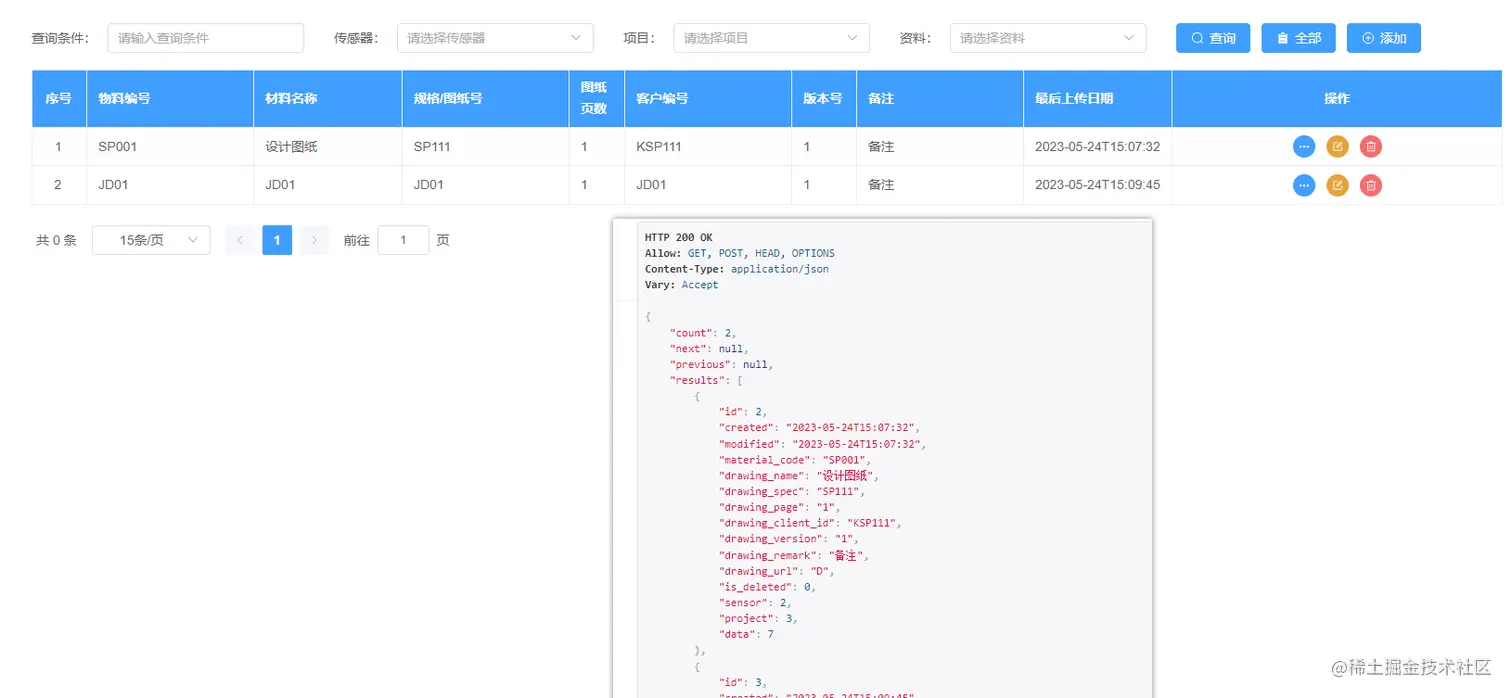1512x698 pixels.
Task: Select page 1 in pagination
Action: (x=277, y=240)
